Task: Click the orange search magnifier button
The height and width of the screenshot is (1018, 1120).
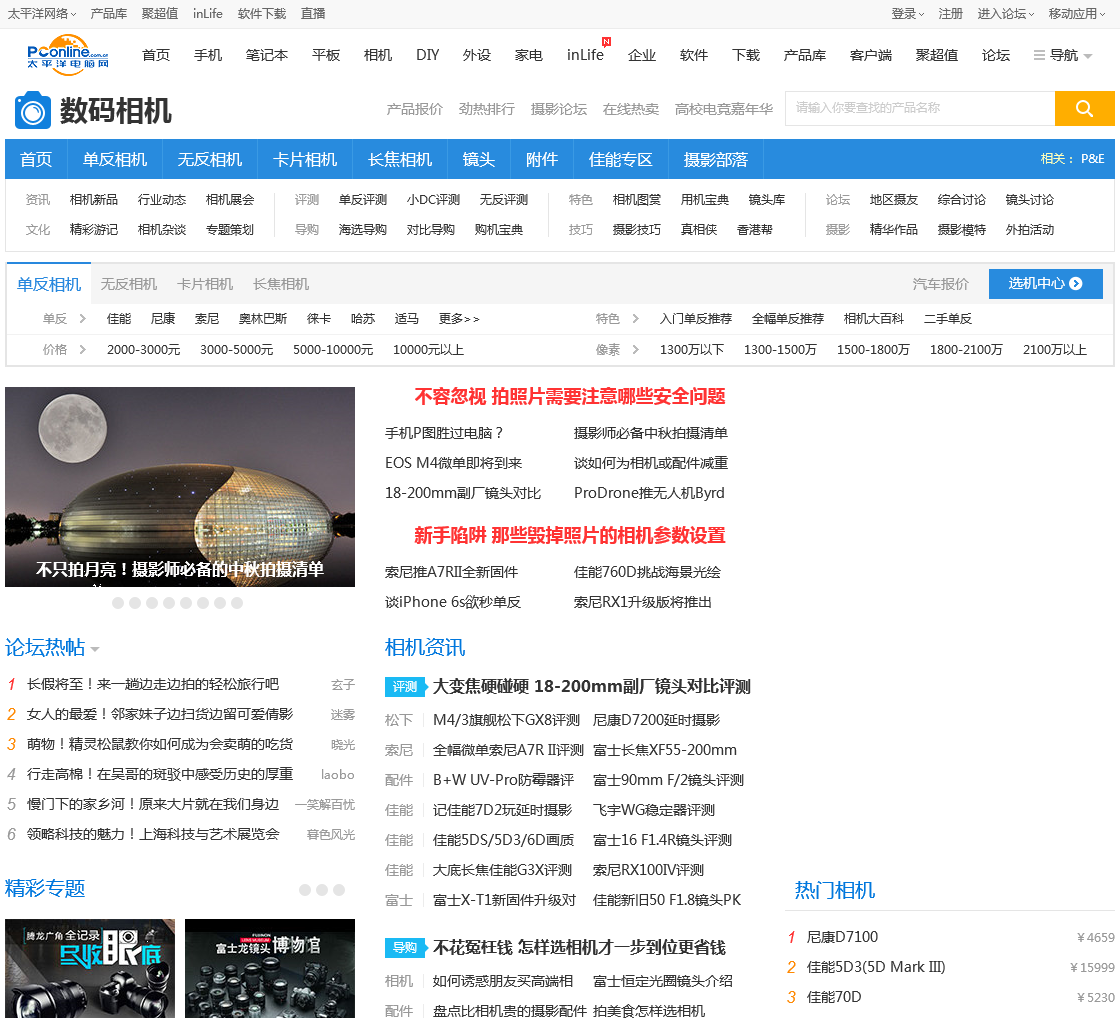Action: point(1084,109)
